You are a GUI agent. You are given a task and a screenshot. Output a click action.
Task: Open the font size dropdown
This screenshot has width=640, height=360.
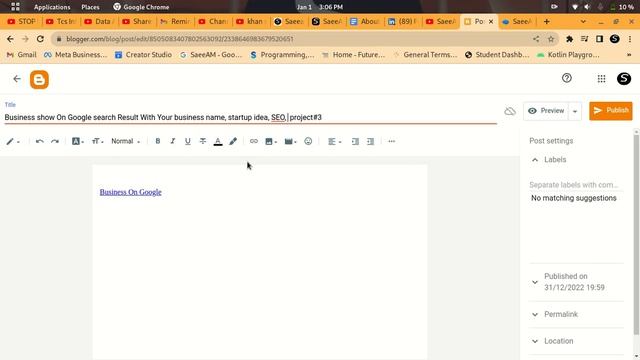98,141
